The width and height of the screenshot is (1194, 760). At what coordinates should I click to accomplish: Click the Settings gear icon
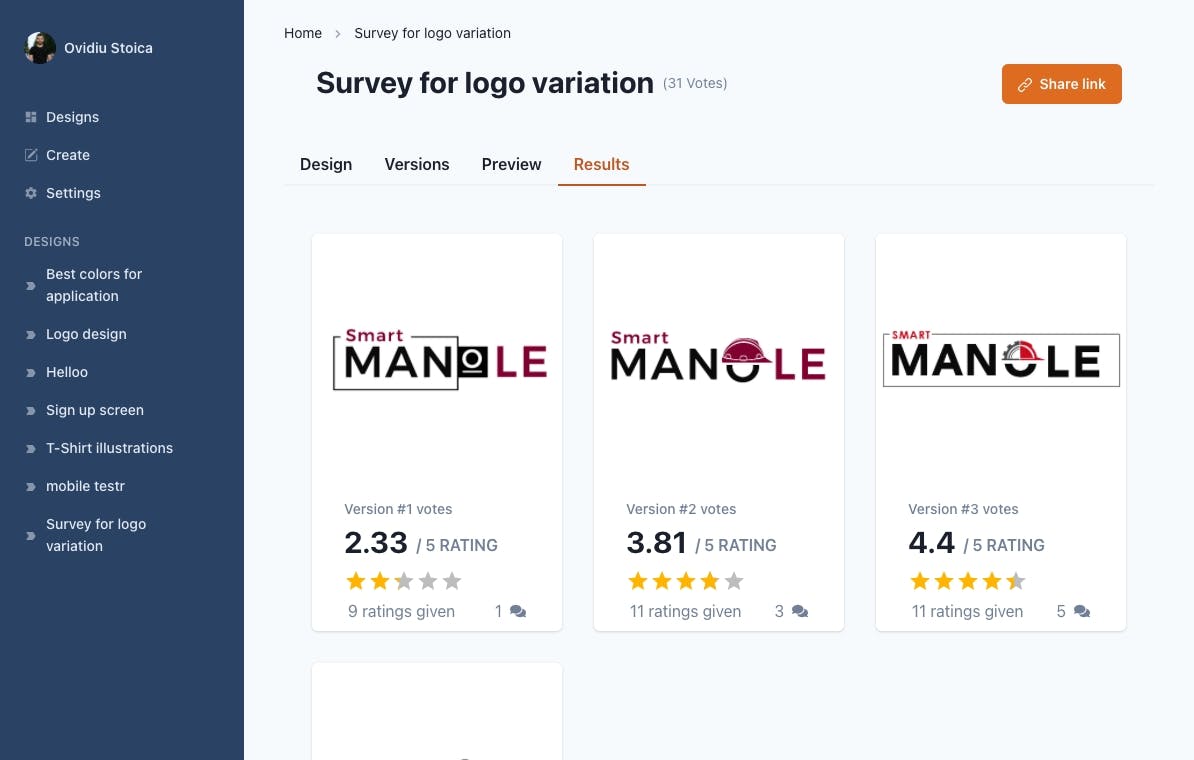click(x=30, y=193)
